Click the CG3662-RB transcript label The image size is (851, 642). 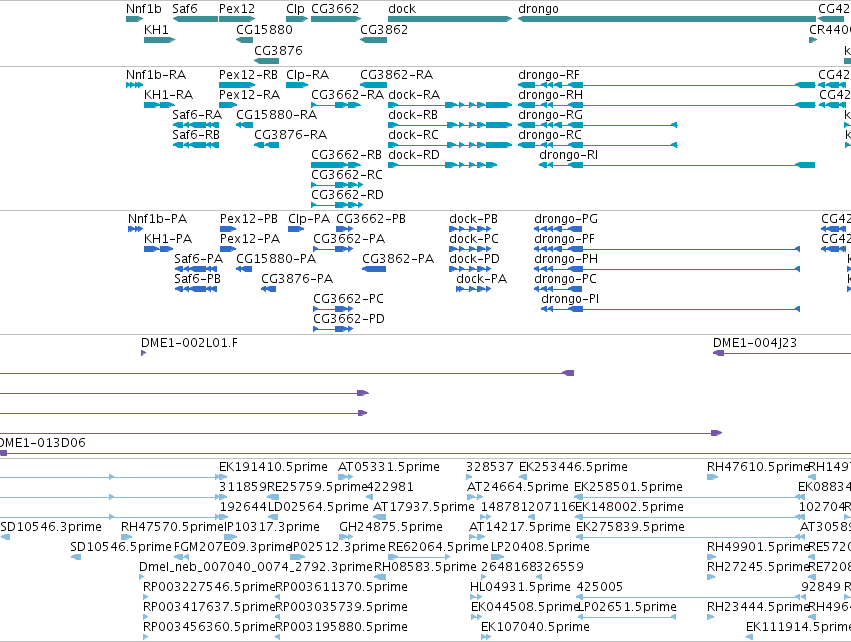(x=346, y=155)
